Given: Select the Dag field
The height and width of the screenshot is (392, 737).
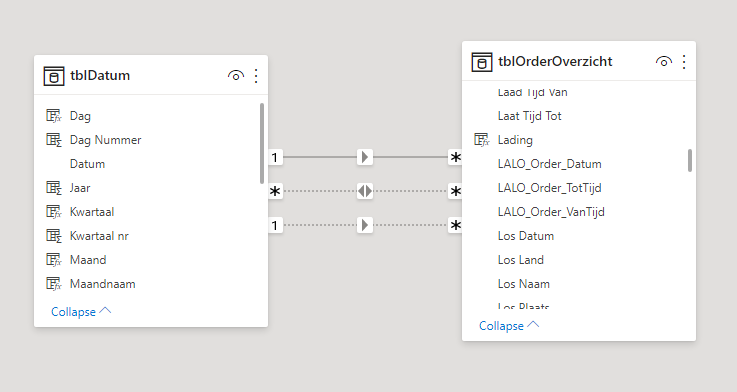Looking at the screenshot, I should point(80,116).
